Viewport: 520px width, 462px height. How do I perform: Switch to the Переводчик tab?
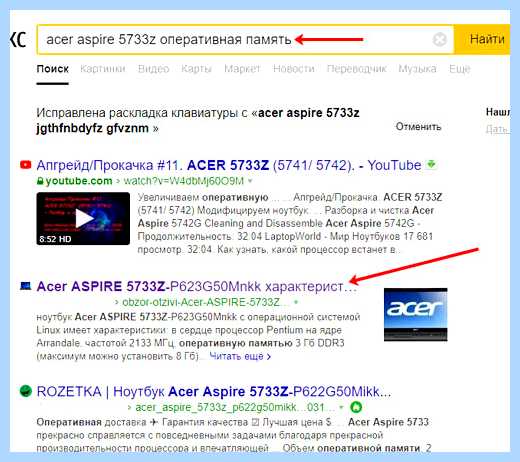click(x=356, y=69)
